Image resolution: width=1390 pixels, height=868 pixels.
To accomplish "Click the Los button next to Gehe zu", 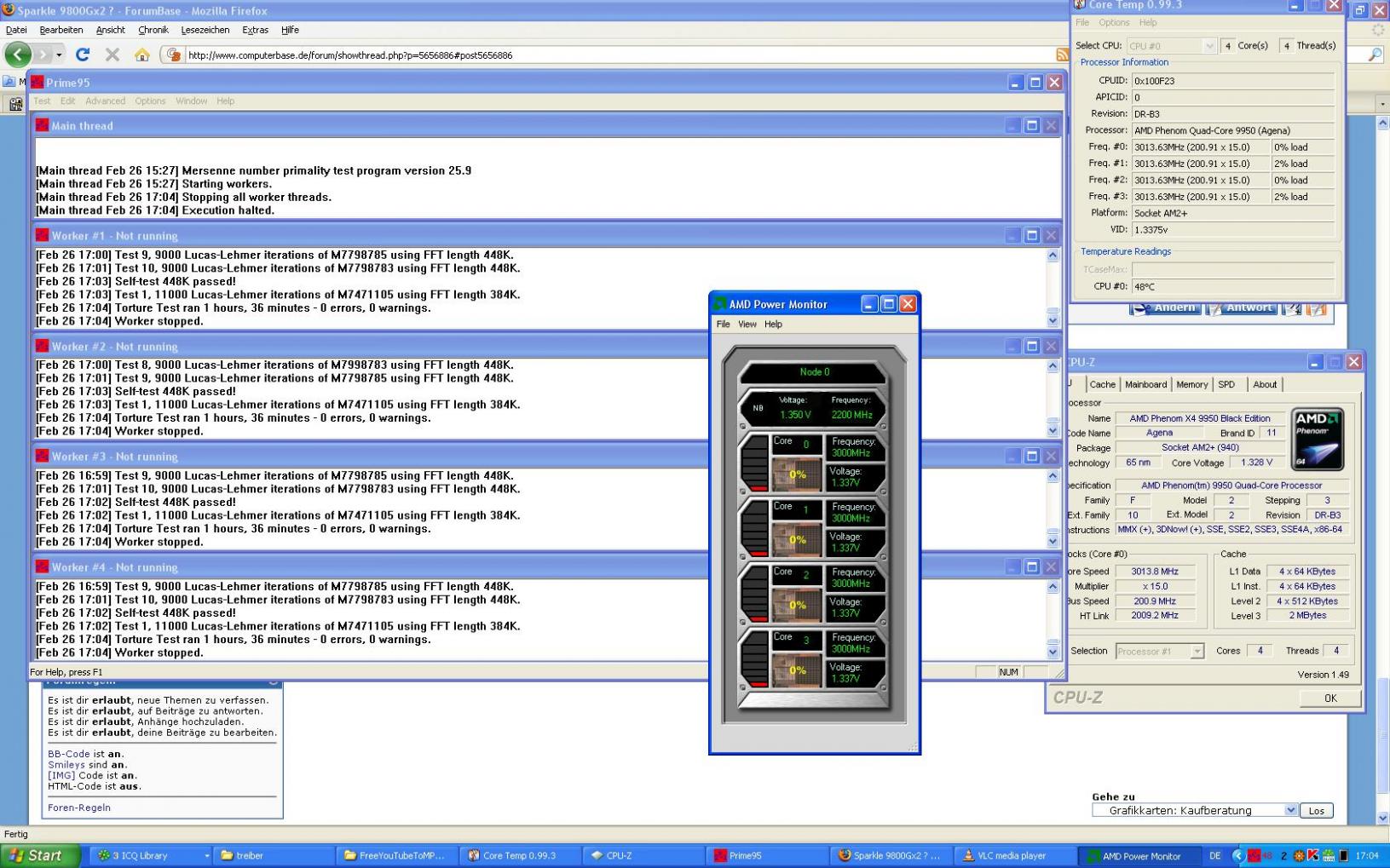I will tap(1317, 810).
